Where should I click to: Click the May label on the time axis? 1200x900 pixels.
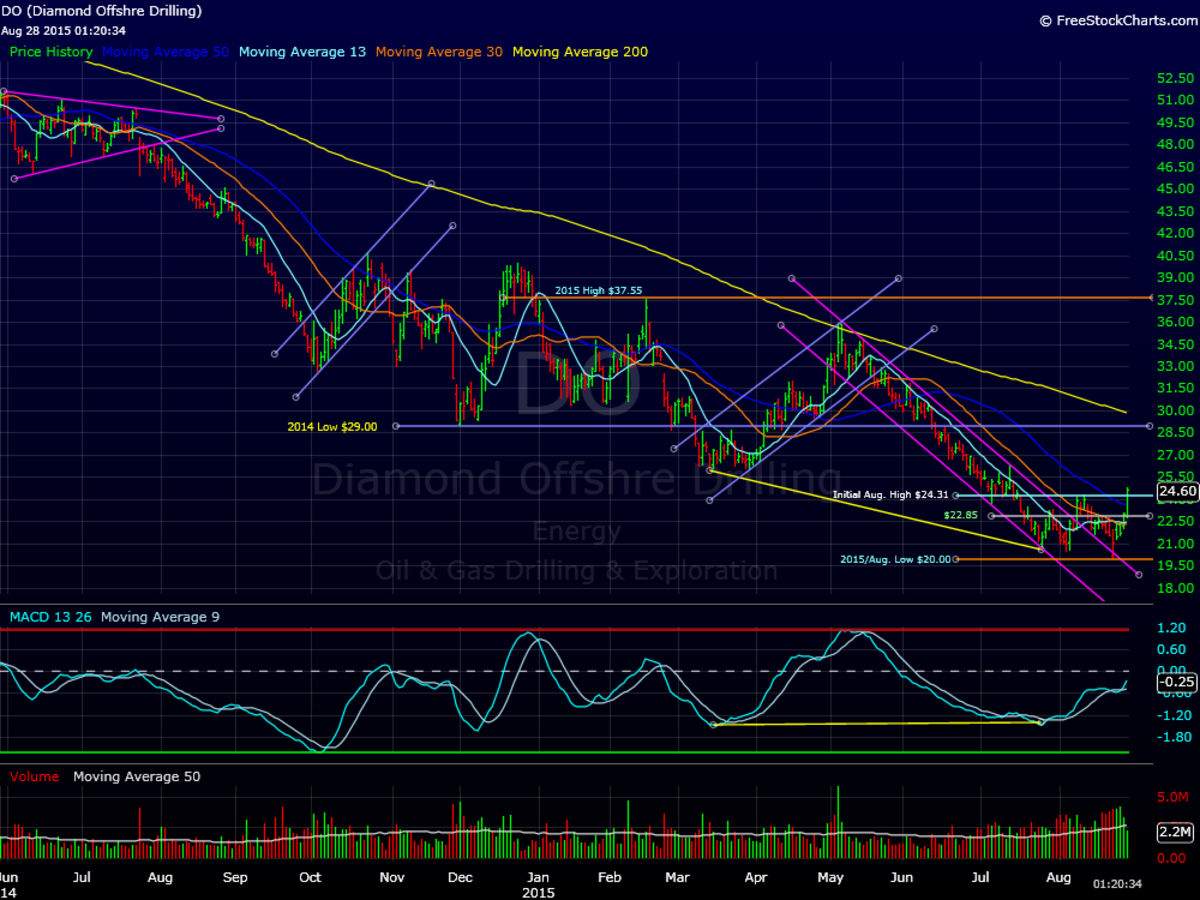831,877
